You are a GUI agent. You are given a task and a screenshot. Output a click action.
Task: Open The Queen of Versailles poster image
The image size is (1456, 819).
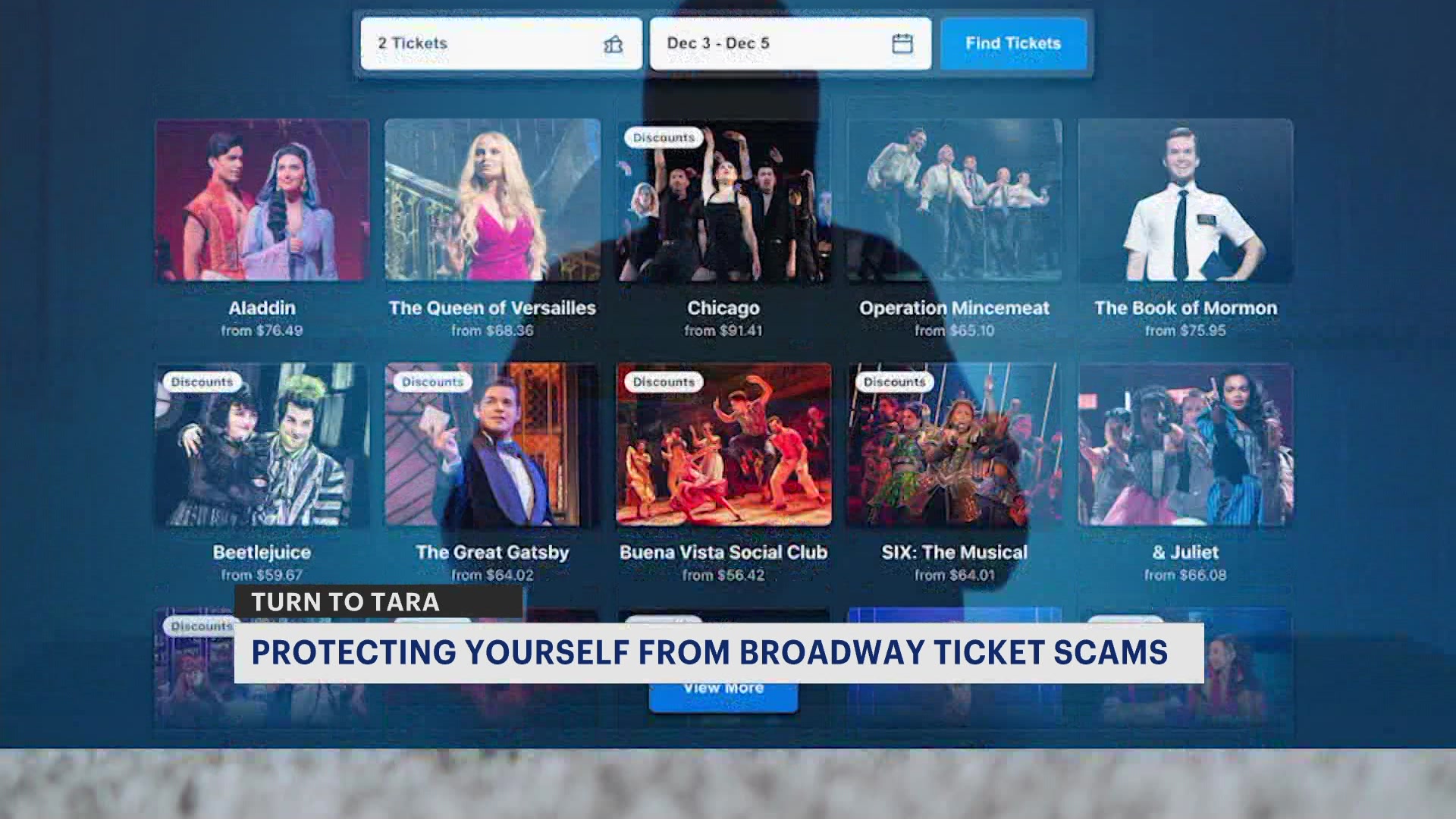tap(493, 200)
